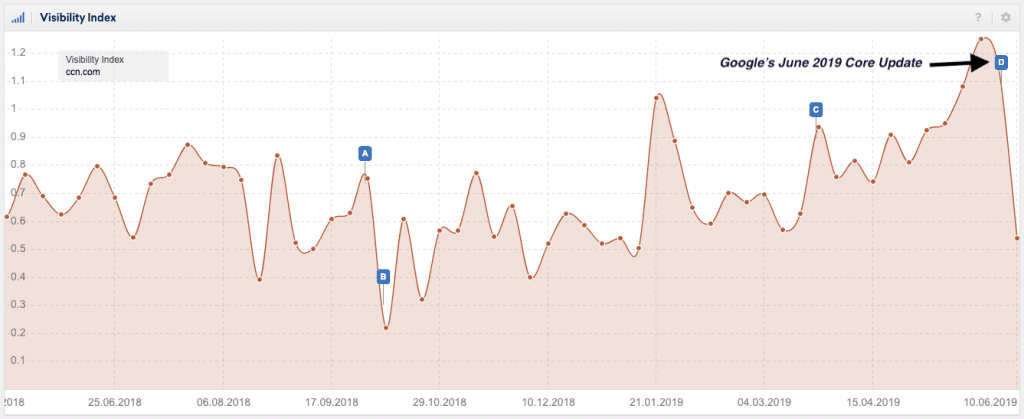Open help via the question mark icon
The height and width of the screenshot is (419, 1024).
978,17
